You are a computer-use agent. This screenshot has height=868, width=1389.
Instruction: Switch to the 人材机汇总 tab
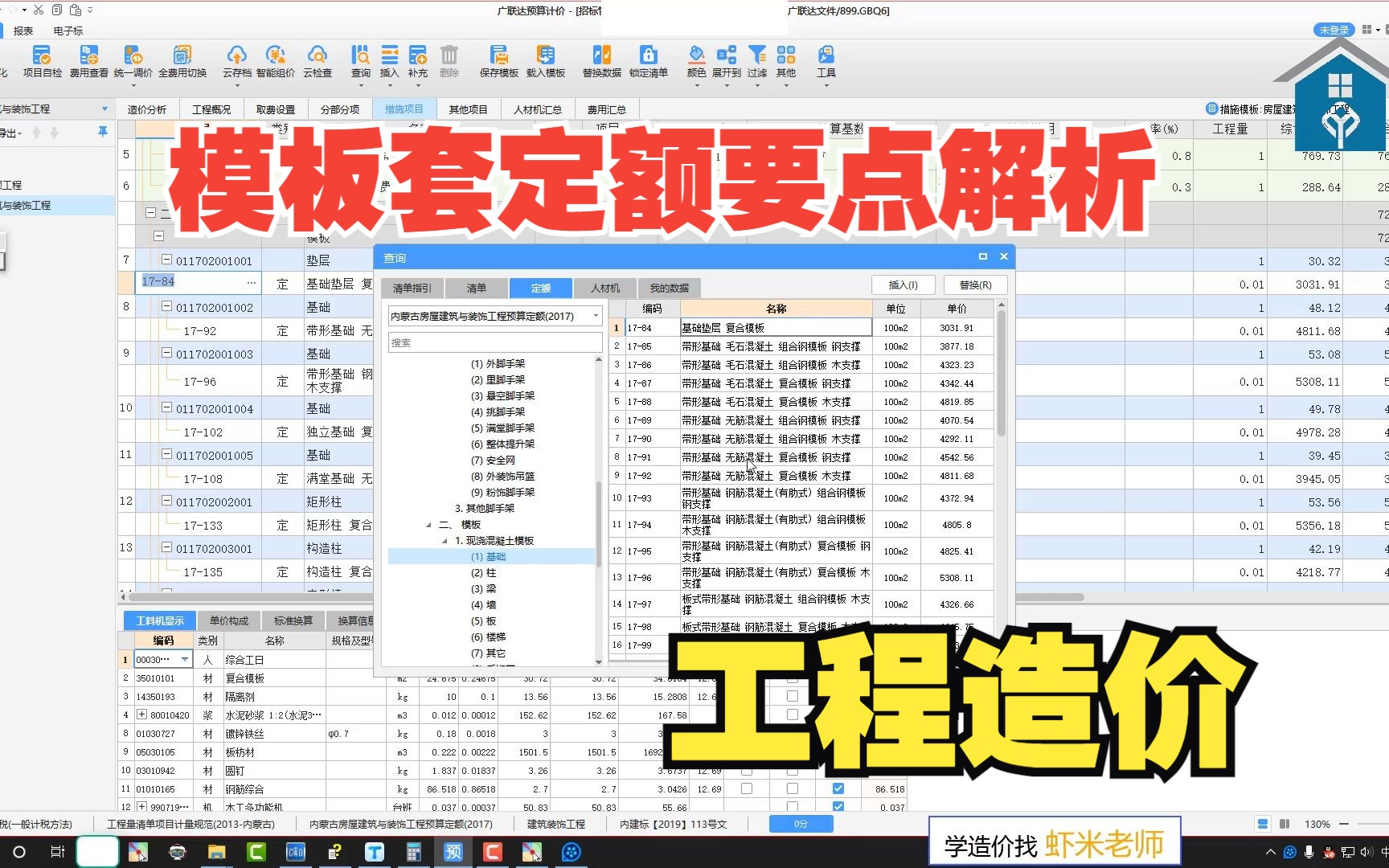point(538,109)
